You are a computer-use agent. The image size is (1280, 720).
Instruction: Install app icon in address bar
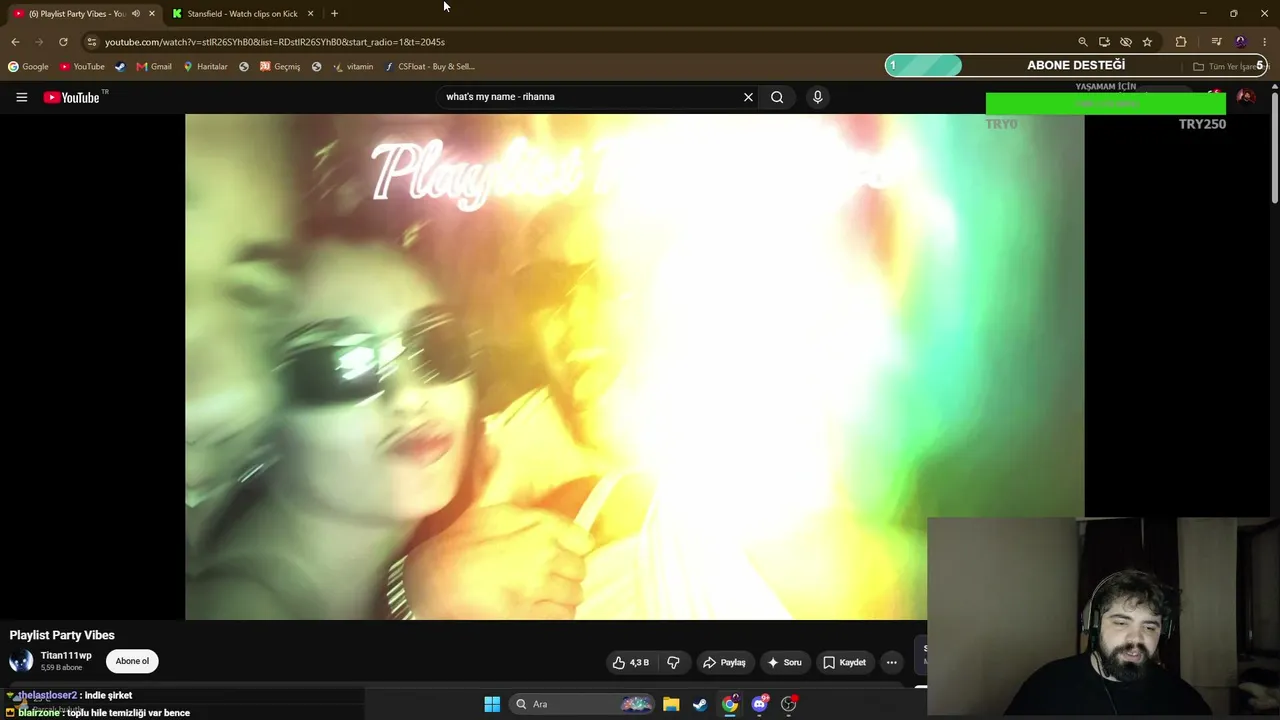point(1104,42)
